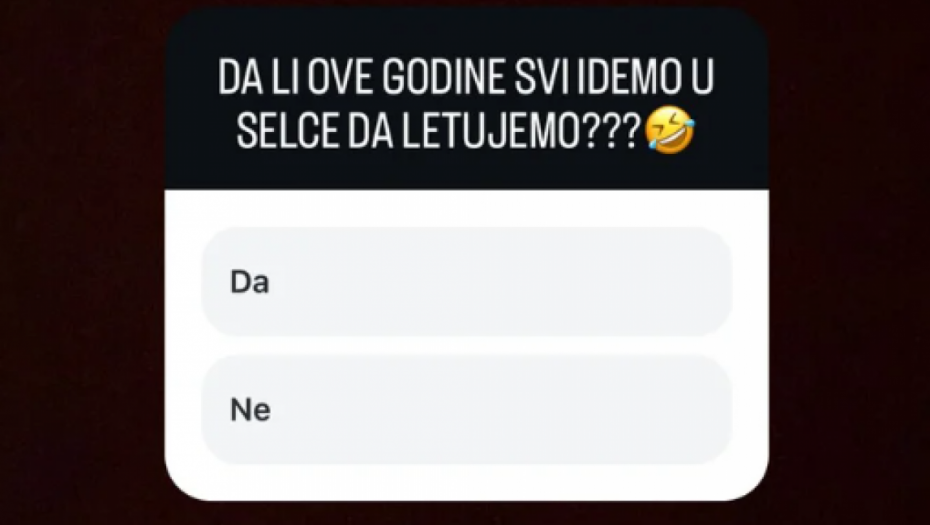Vote for the Da poll option
This screenshot has height=525, width=930.
click(x=466, y=282)
